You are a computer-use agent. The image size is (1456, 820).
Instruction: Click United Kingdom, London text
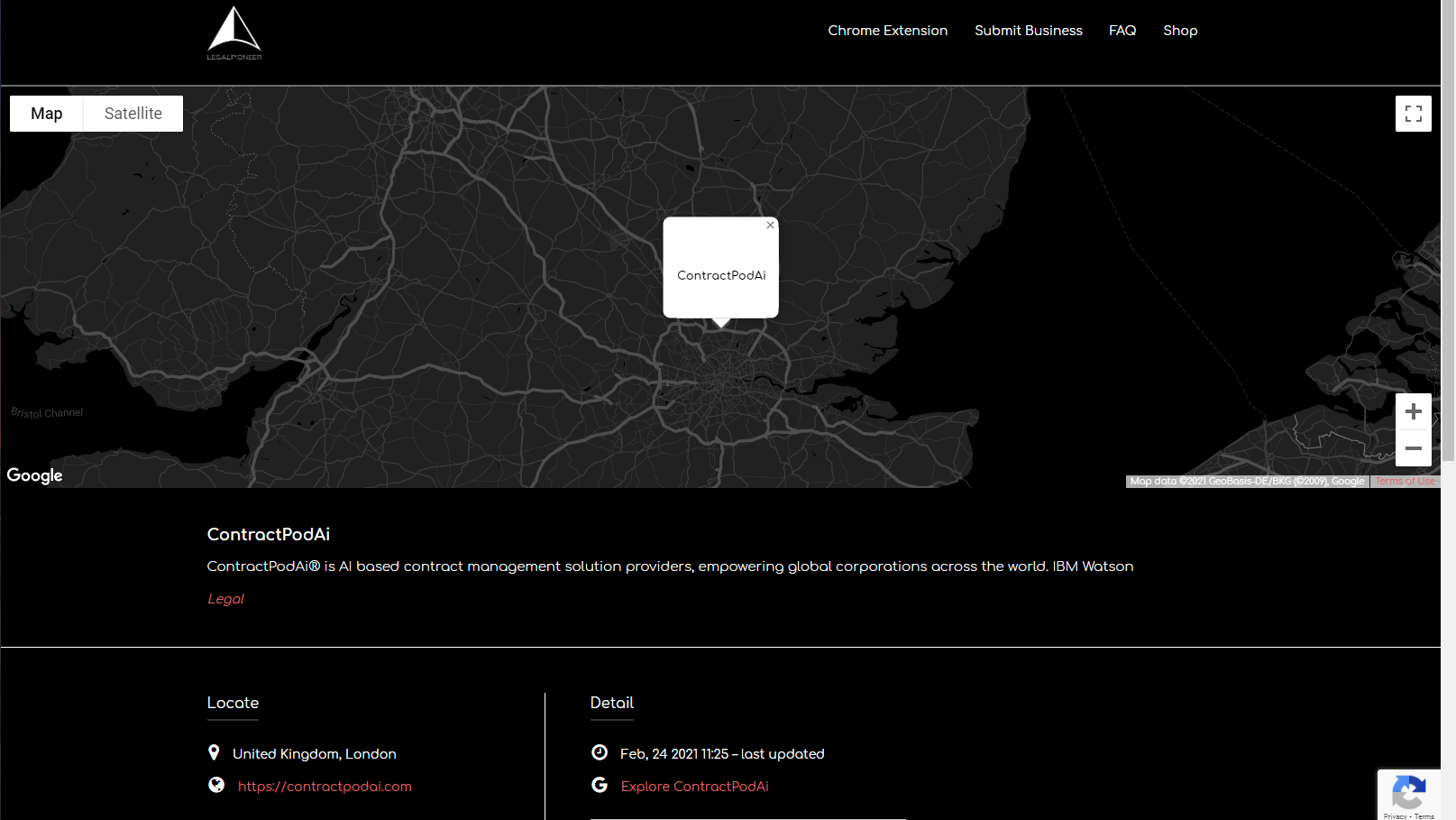315,754
